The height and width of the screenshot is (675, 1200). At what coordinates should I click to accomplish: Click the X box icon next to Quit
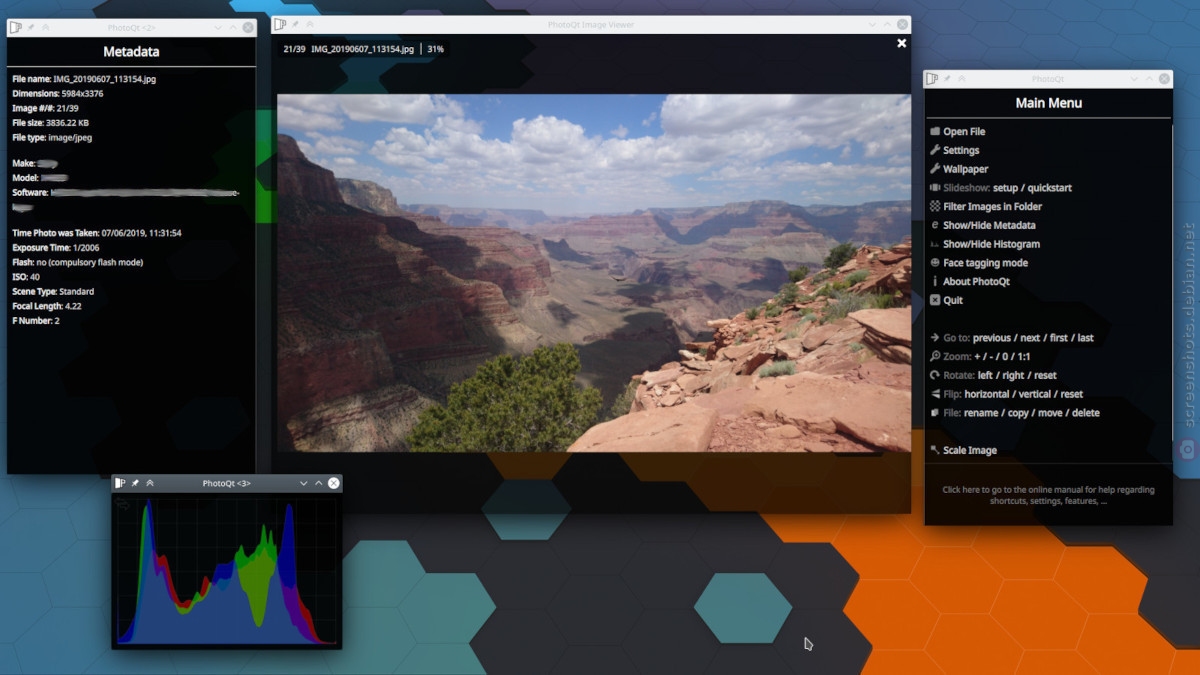pos(935,300)
